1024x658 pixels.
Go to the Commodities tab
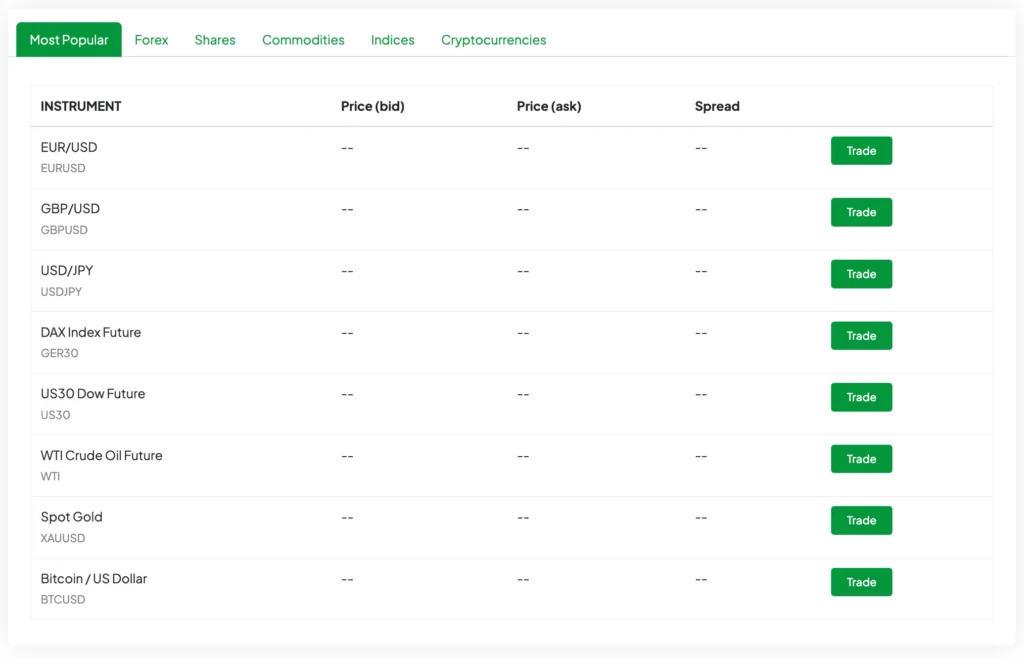(x=303, y=40)
